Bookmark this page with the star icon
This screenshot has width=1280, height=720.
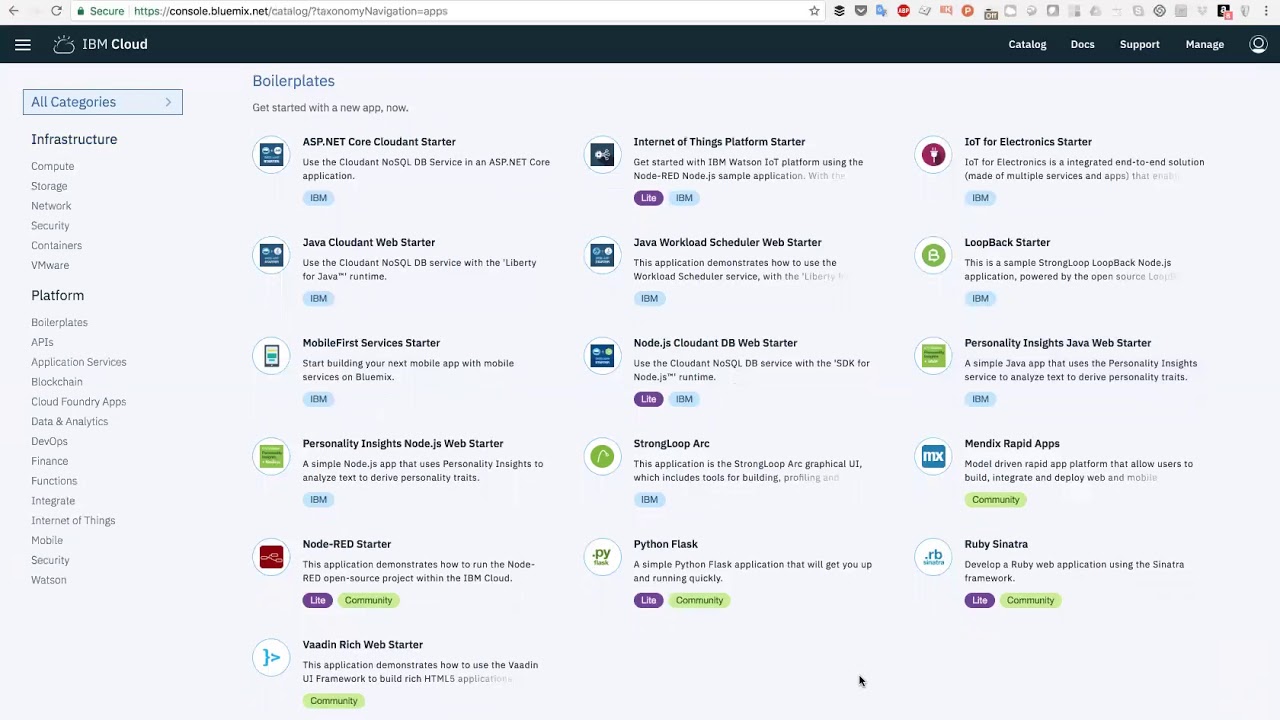(x=814, y=11)
